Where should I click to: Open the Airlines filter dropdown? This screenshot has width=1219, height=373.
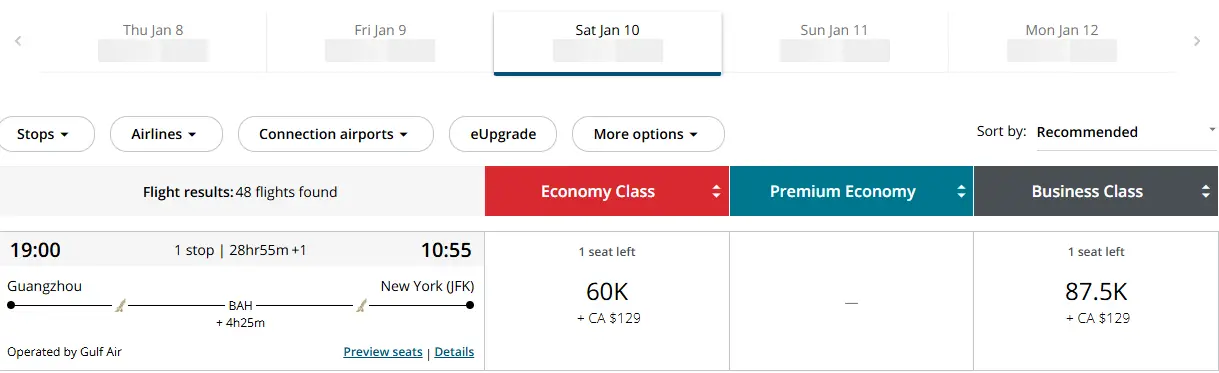tap(165, 134)
